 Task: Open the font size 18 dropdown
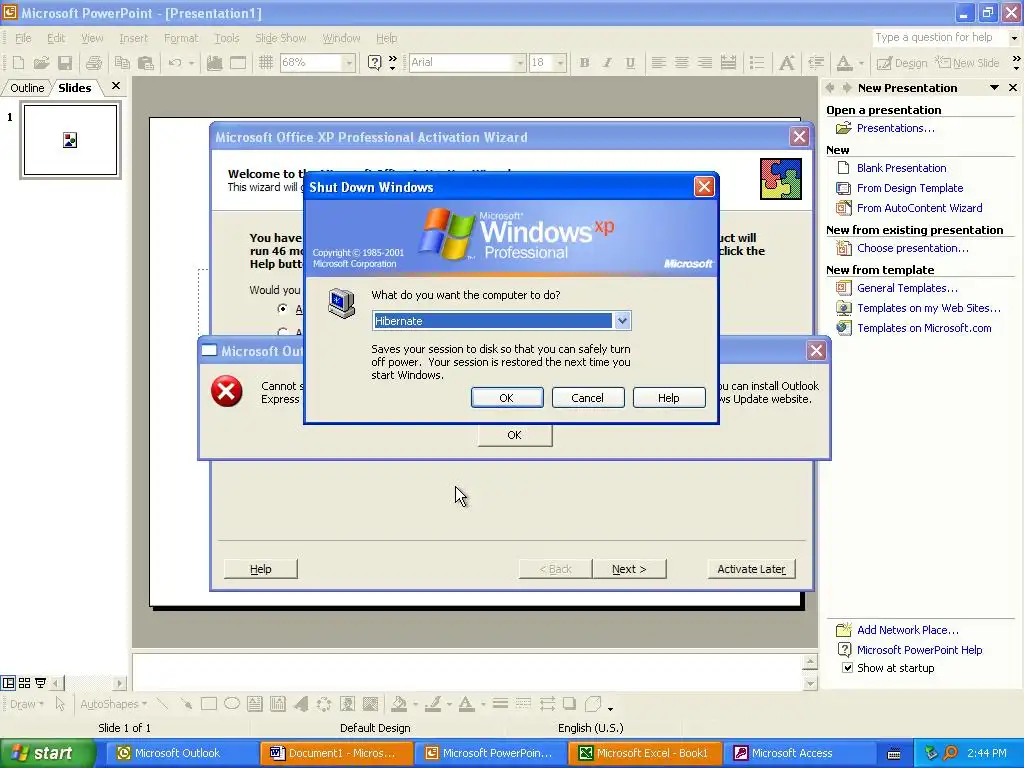coord(560,63)
